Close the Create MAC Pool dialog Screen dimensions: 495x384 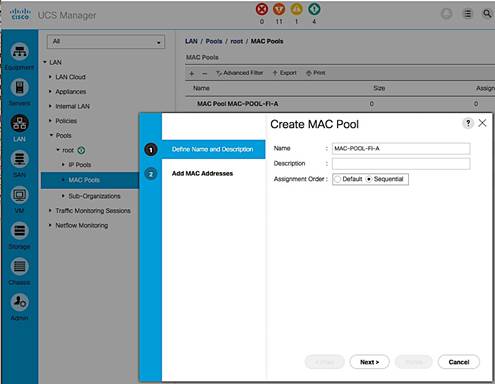point(482,123)
